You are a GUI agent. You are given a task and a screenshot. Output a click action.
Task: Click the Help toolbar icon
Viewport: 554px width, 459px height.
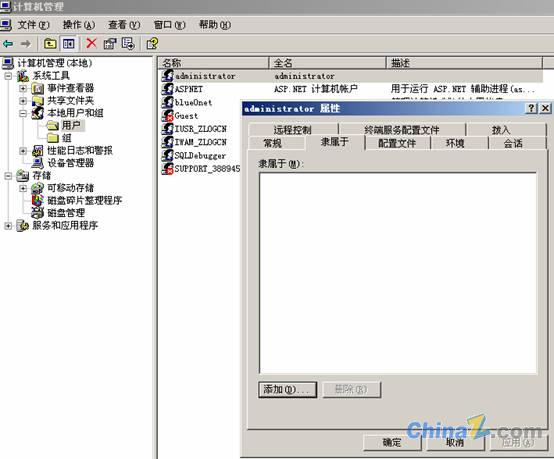(152, 44)
